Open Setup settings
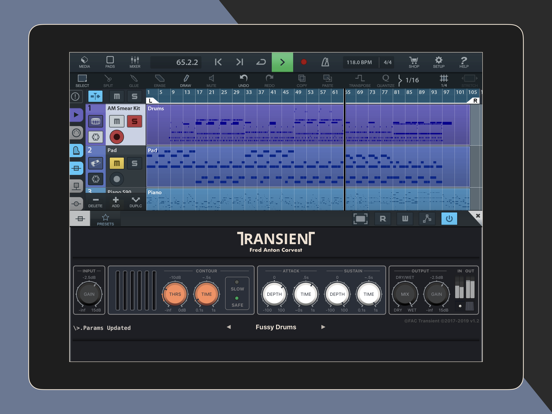 [439, 62]
